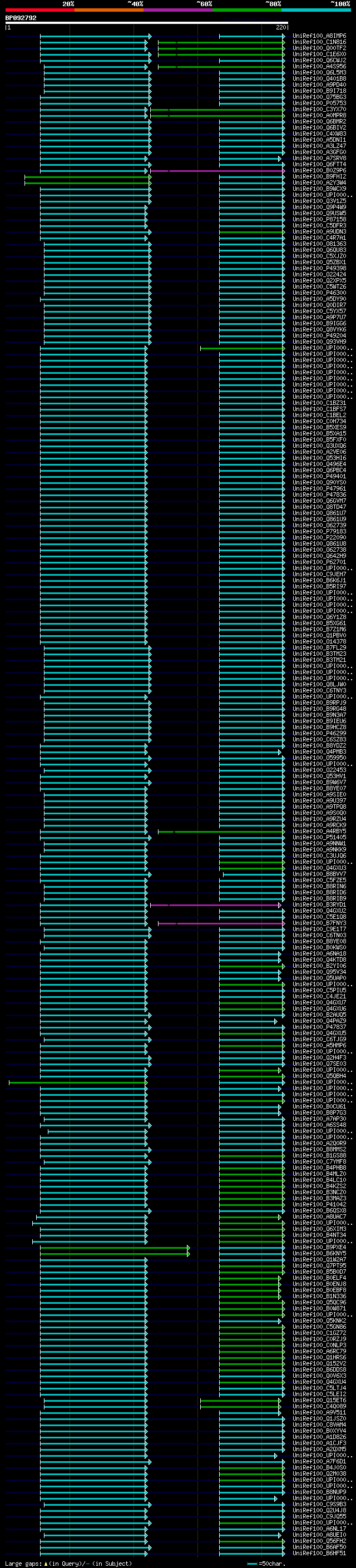Click label UniRef100_P62701
356x1568 pixels.
319,562
